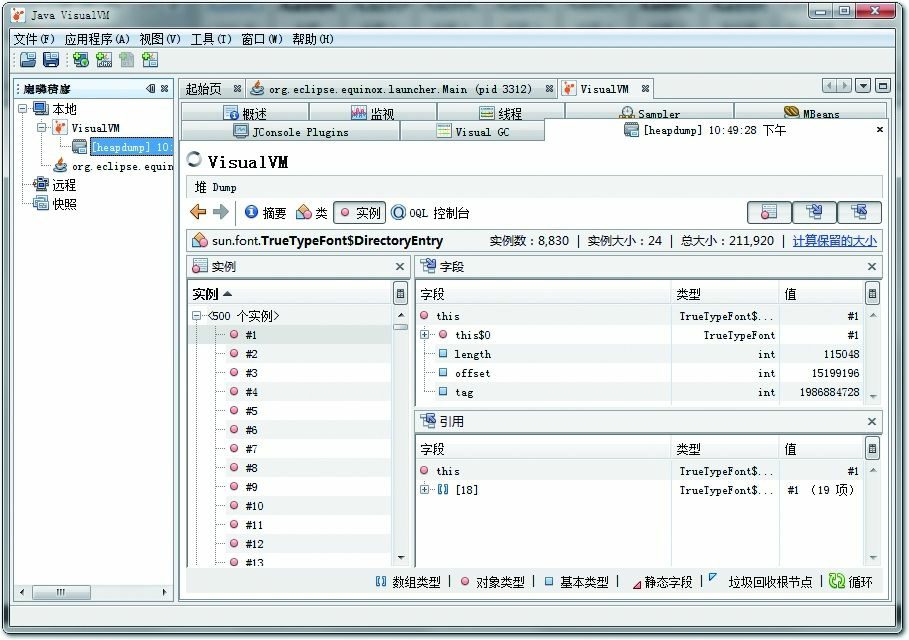Viewport: 909px width, 640px height.
Task: Expand the this$0 field node
Action: tap(424, 334)
